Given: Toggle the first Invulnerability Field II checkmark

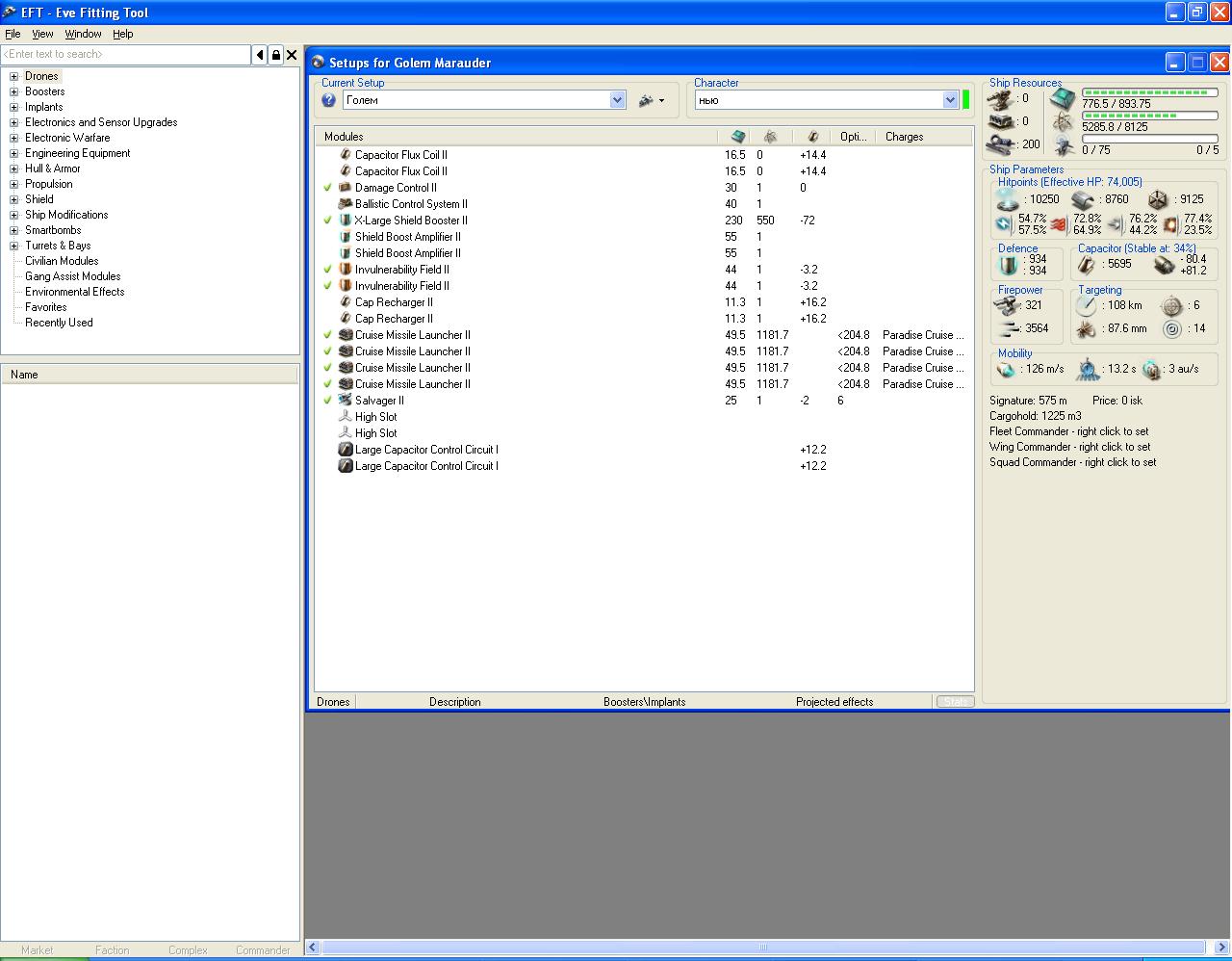Looking at the screenshot, I should [328, 270].
